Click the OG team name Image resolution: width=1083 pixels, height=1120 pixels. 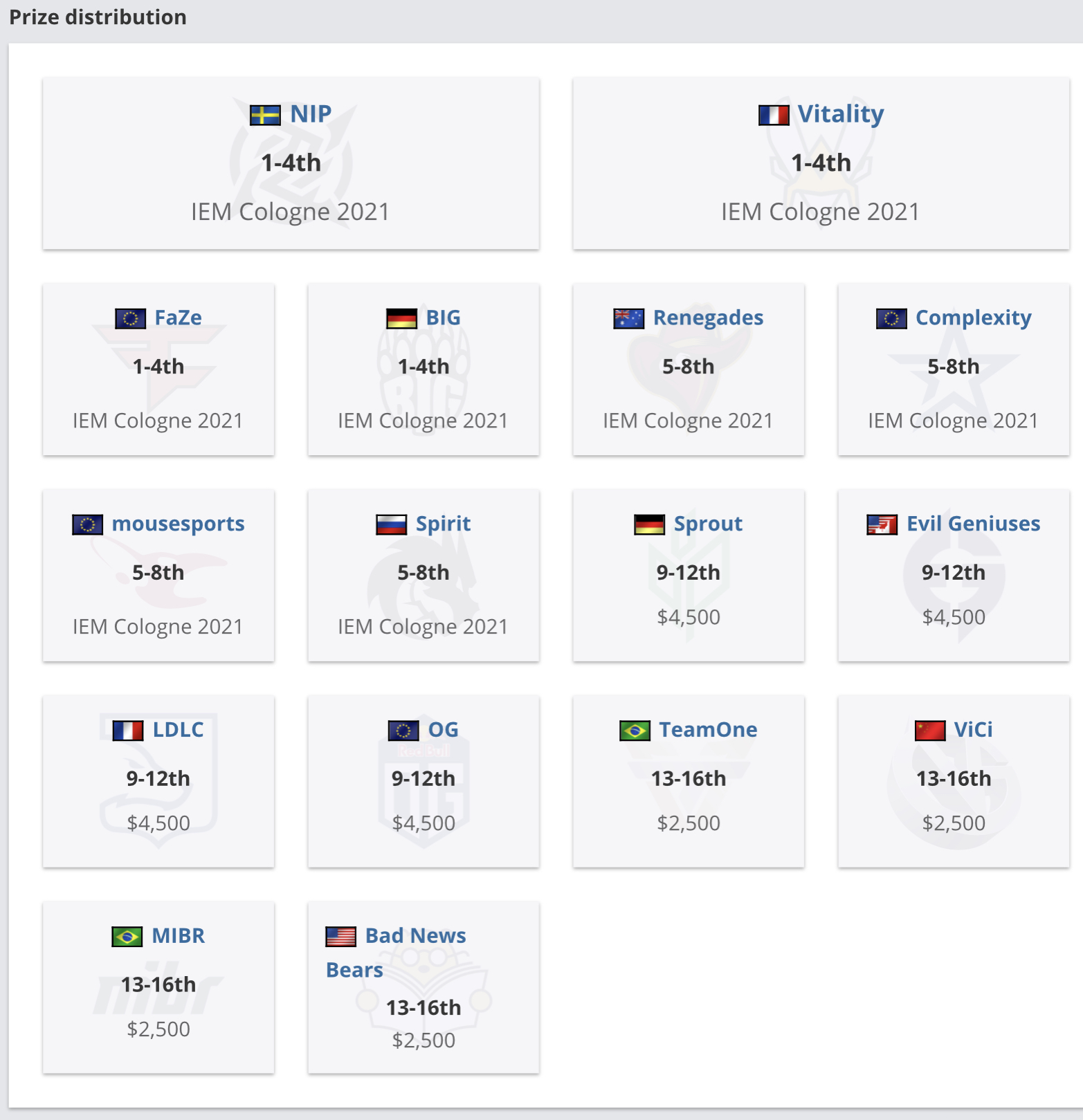click(x=443, y=730)
